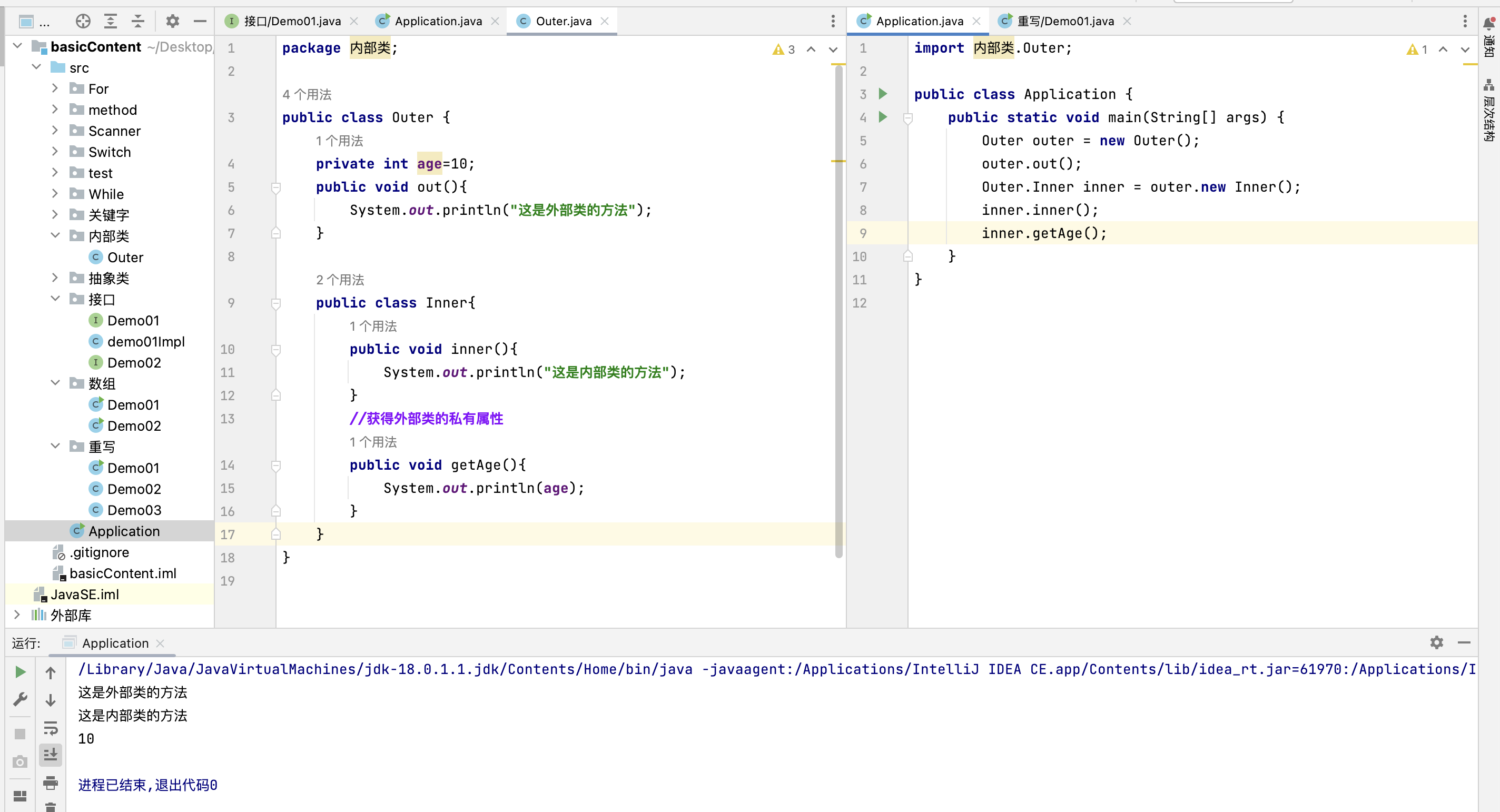Image resolution: width=1500 pixels, height=812 pixels.
Task: Click the collapse all icon in project toolbar
Action: point(137,22)
